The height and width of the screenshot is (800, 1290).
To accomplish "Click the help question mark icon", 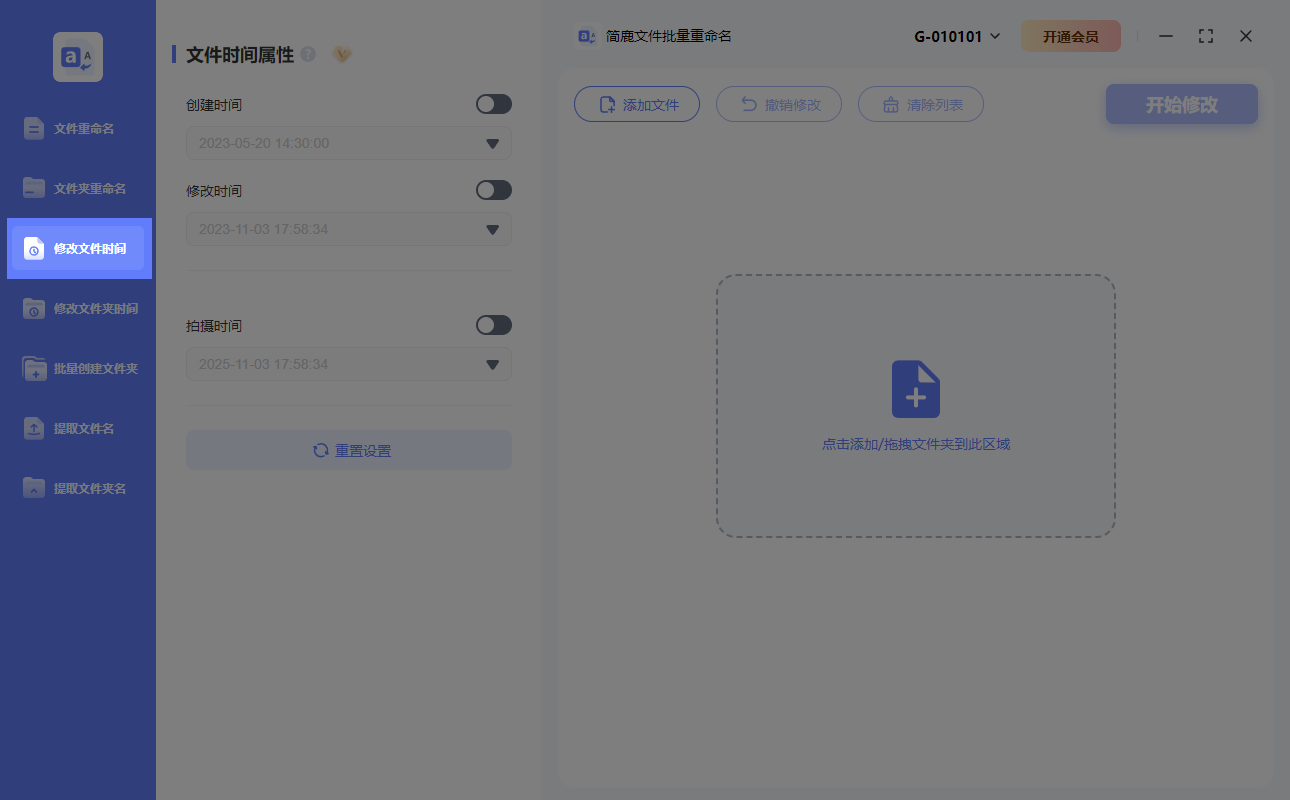I will click(307, 55).
